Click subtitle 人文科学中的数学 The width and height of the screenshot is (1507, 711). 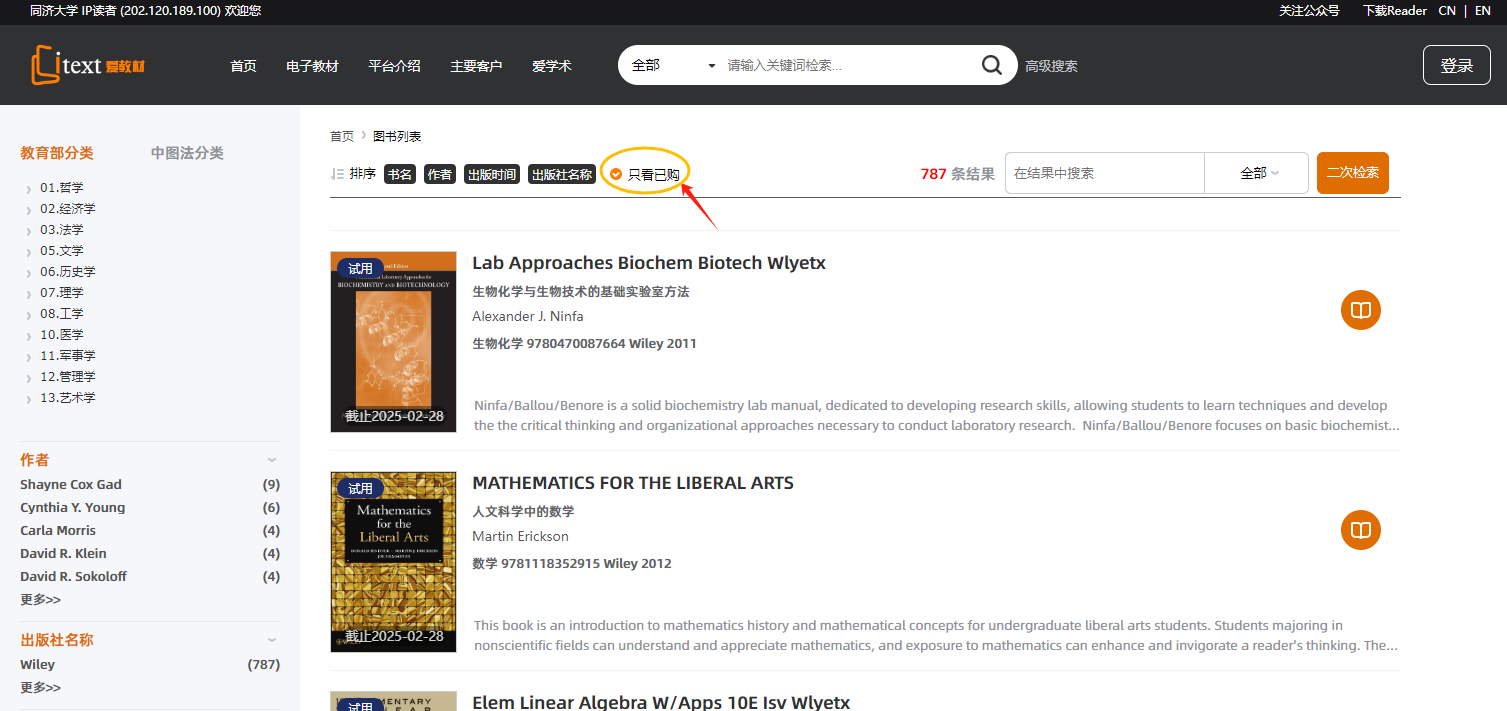click(x=523, y=512)
